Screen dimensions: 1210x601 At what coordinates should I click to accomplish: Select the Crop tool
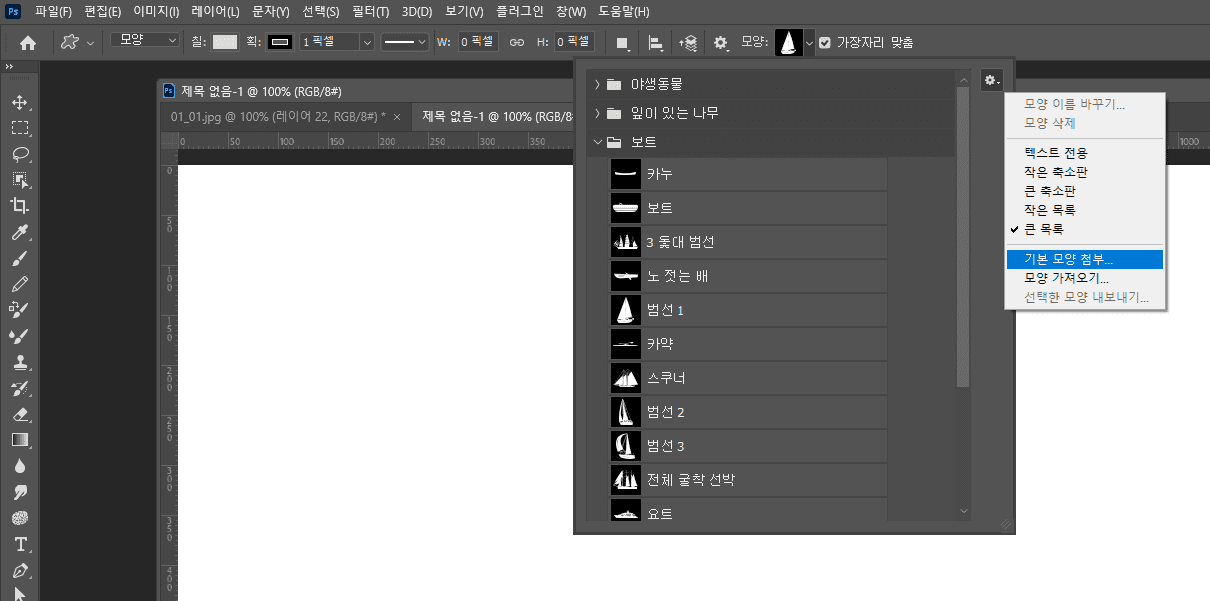point(20,206)
